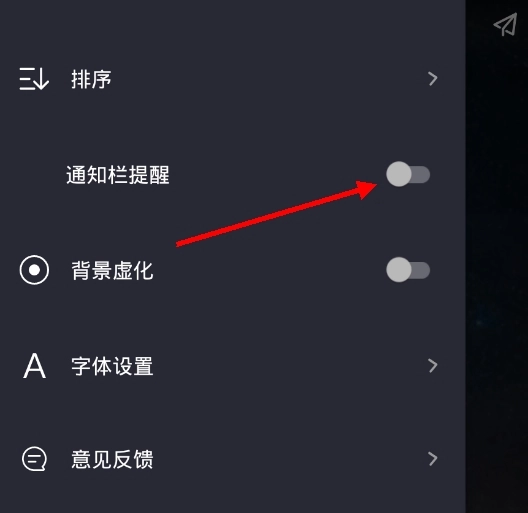
Task: Click the gray track of 背景虚化 switch
Action: 421,270
